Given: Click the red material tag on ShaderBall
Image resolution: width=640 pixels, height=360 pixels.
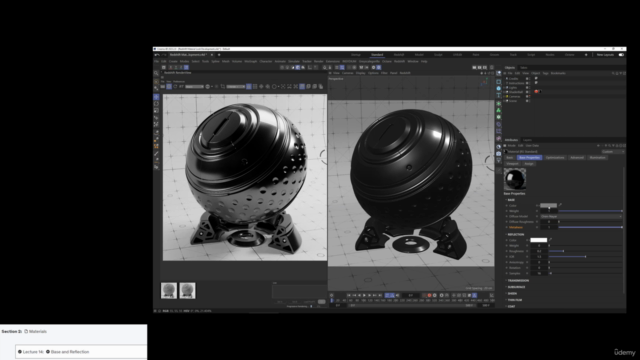Looking at the screenshot, I should (536, 92).
